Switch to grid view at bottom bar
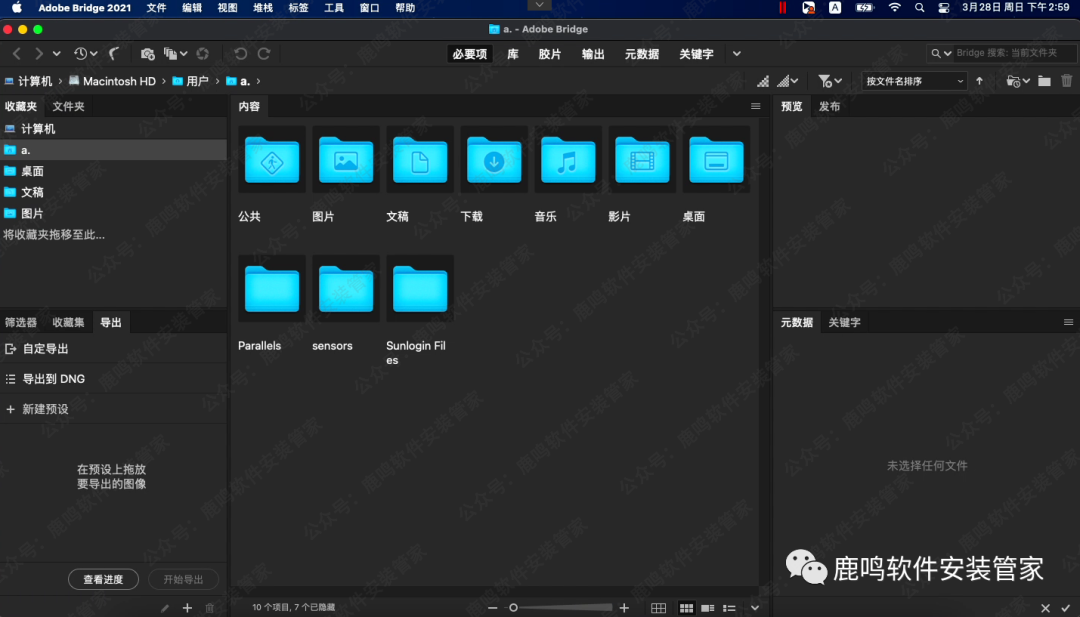This screenshot has width=1080, height=617. pos(659,607)
